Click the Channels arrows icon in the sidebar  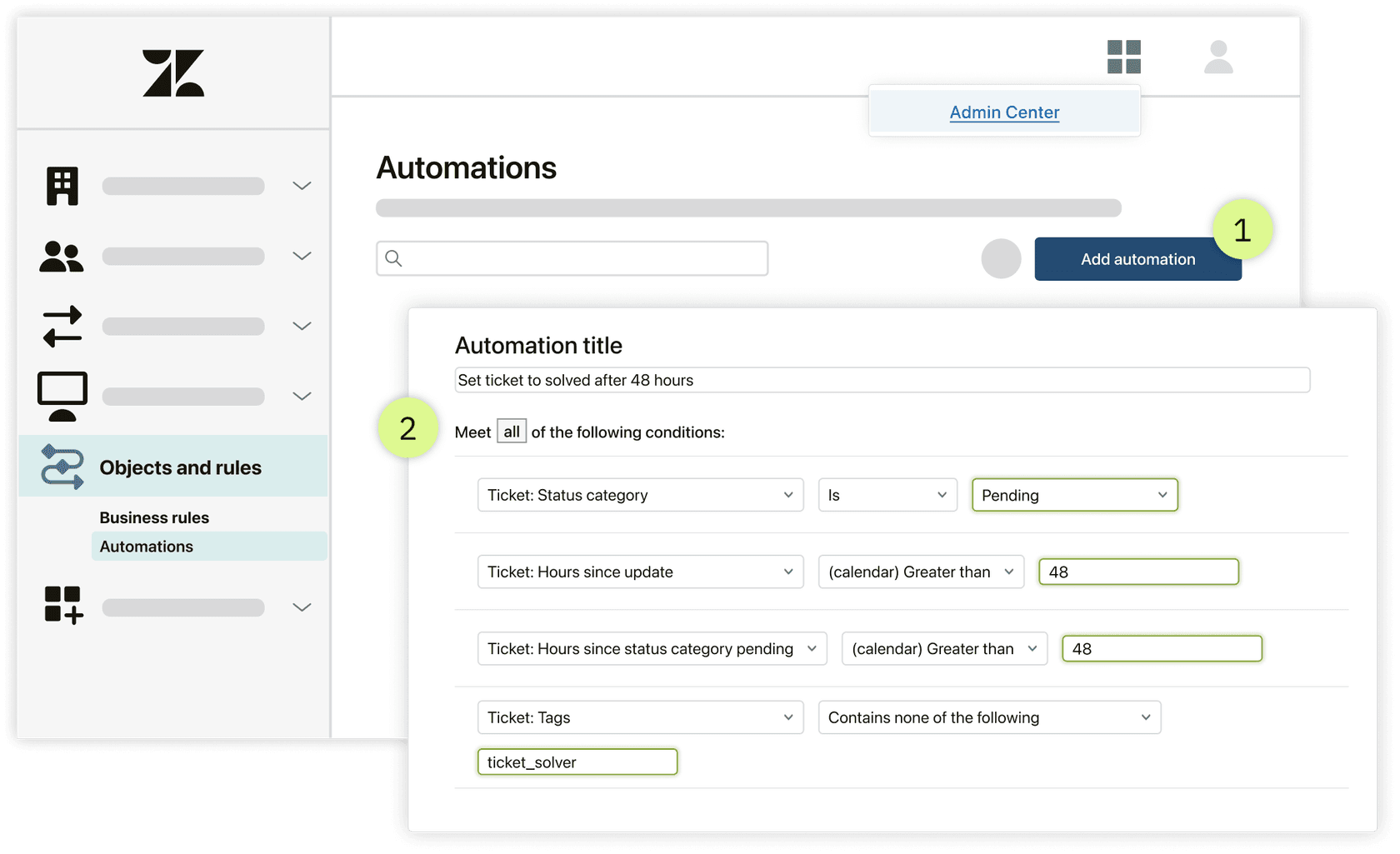tap(62, 326)
